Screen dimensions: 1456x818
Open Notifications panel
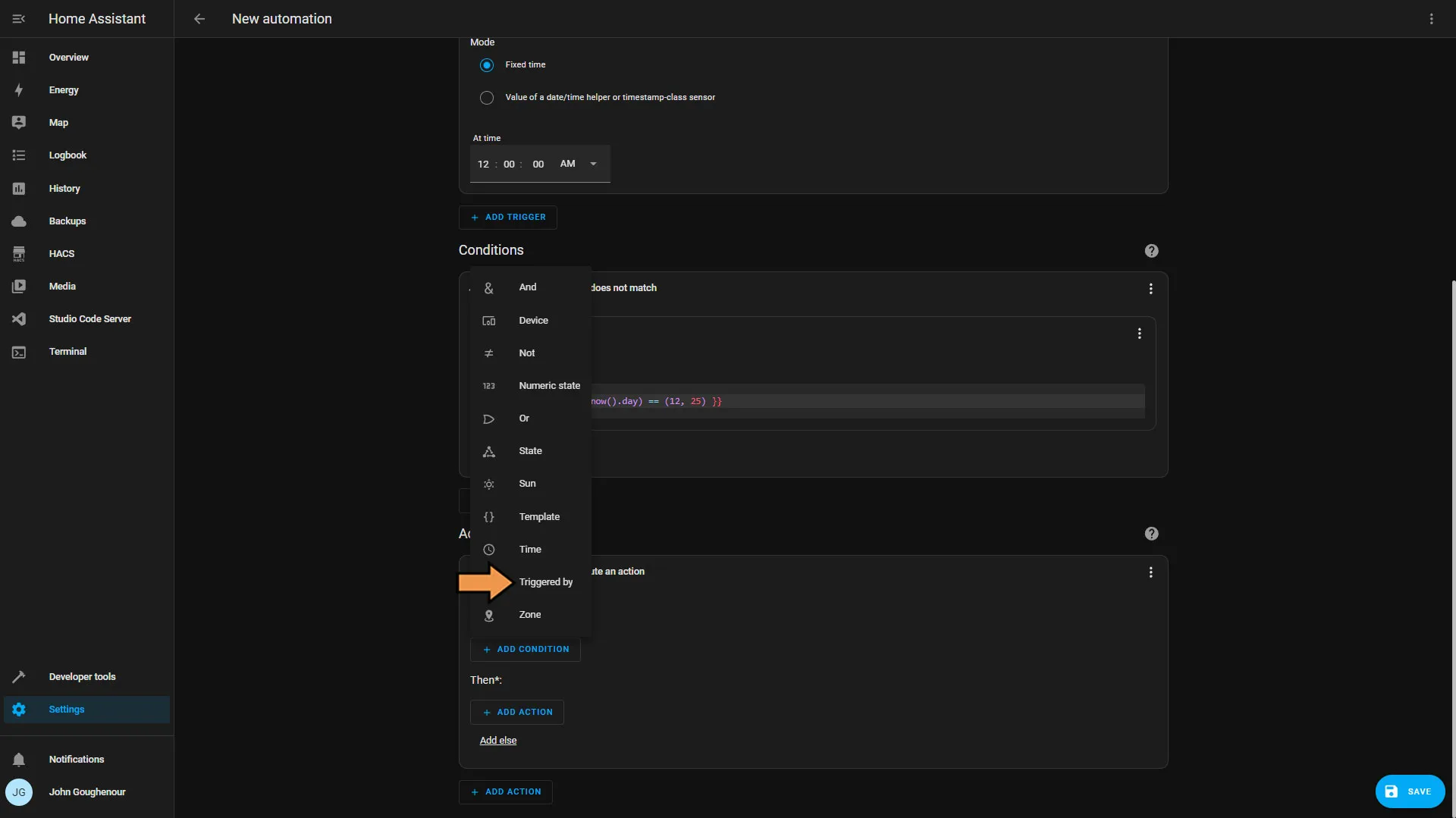pyautogui.click(x=86, y=760)
